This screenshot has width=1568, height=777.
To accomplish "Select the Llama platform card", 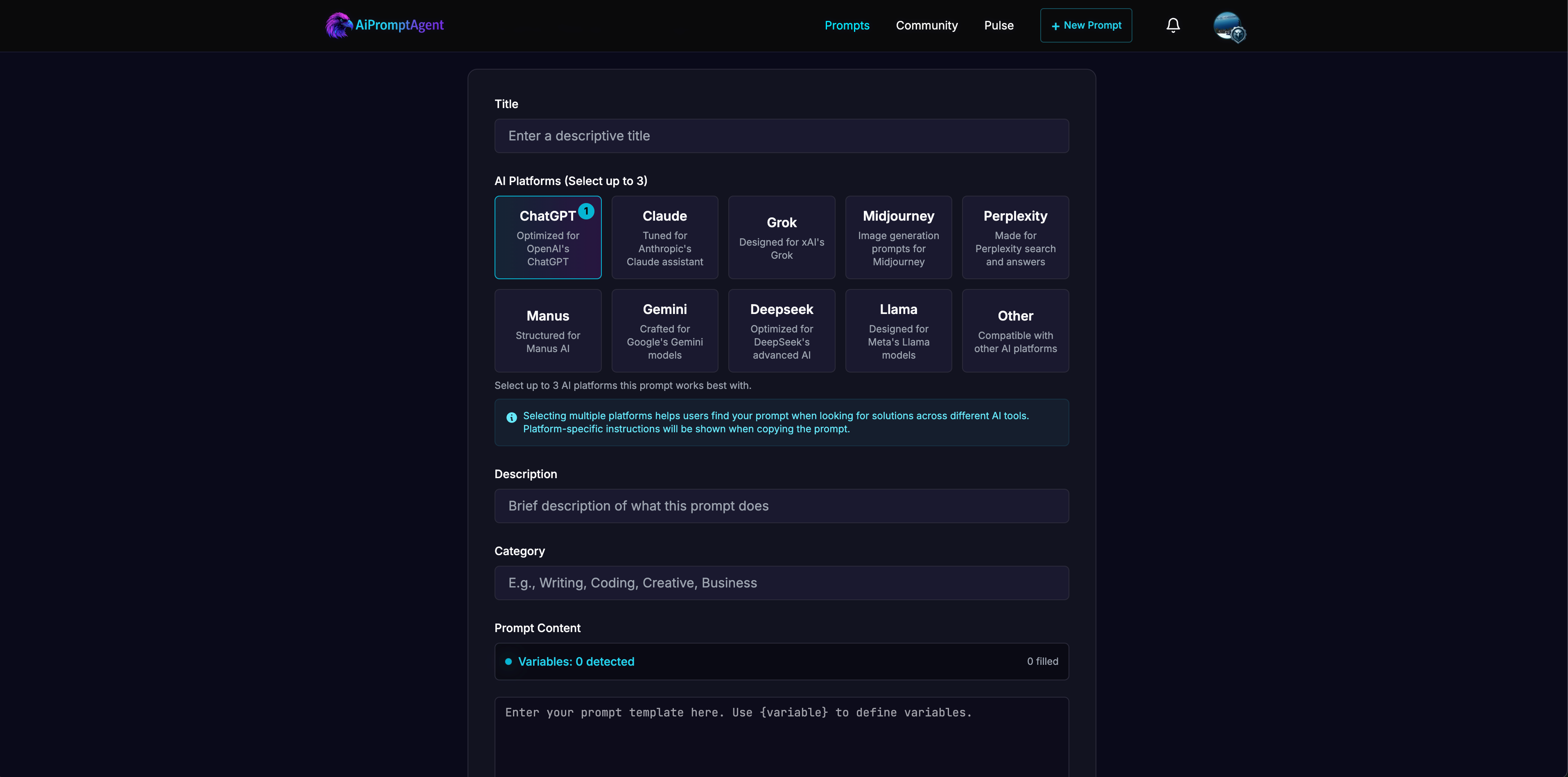I will tap(899, 330).
